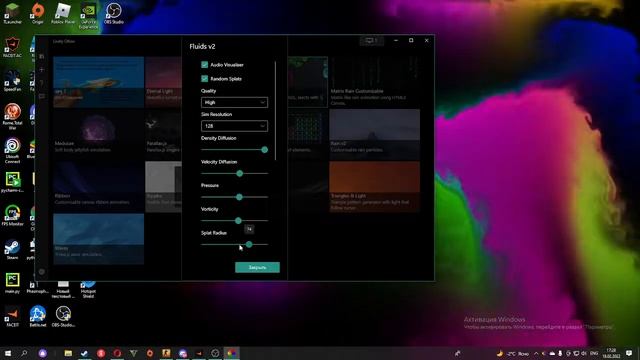Screen dimensions: 640x360
Task: Open OBS Studio desktop icon at top
Action: coord(113,13)
